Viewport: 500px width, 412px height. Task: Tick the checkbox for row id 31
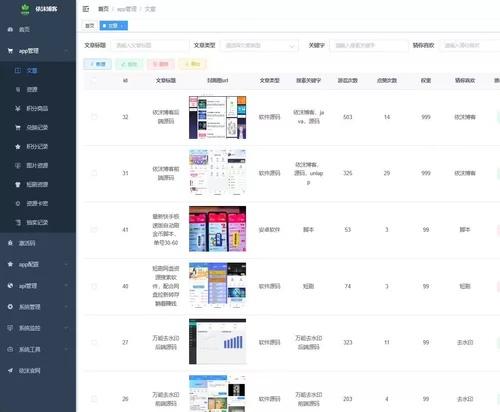tap(94, 173)
